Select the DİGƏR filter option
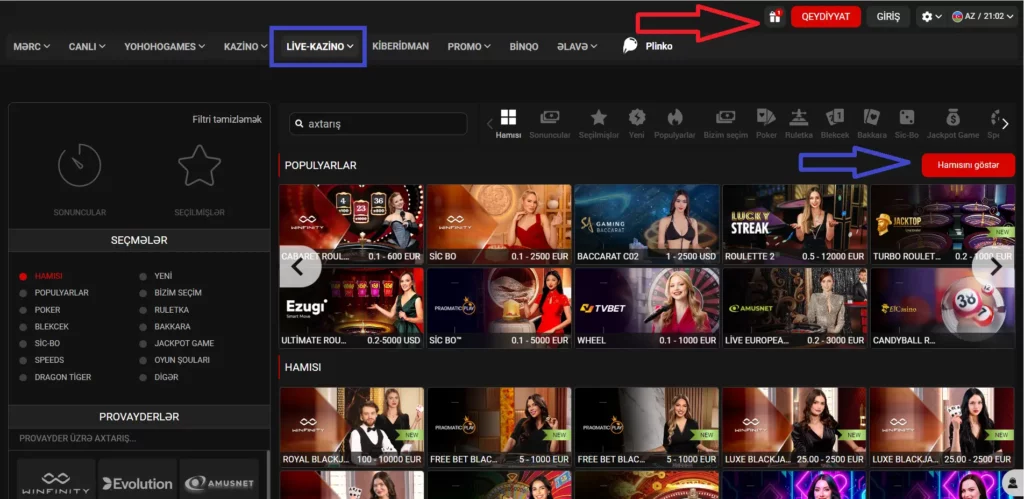This screenshot has height=499, width=1024. (167, 377)
